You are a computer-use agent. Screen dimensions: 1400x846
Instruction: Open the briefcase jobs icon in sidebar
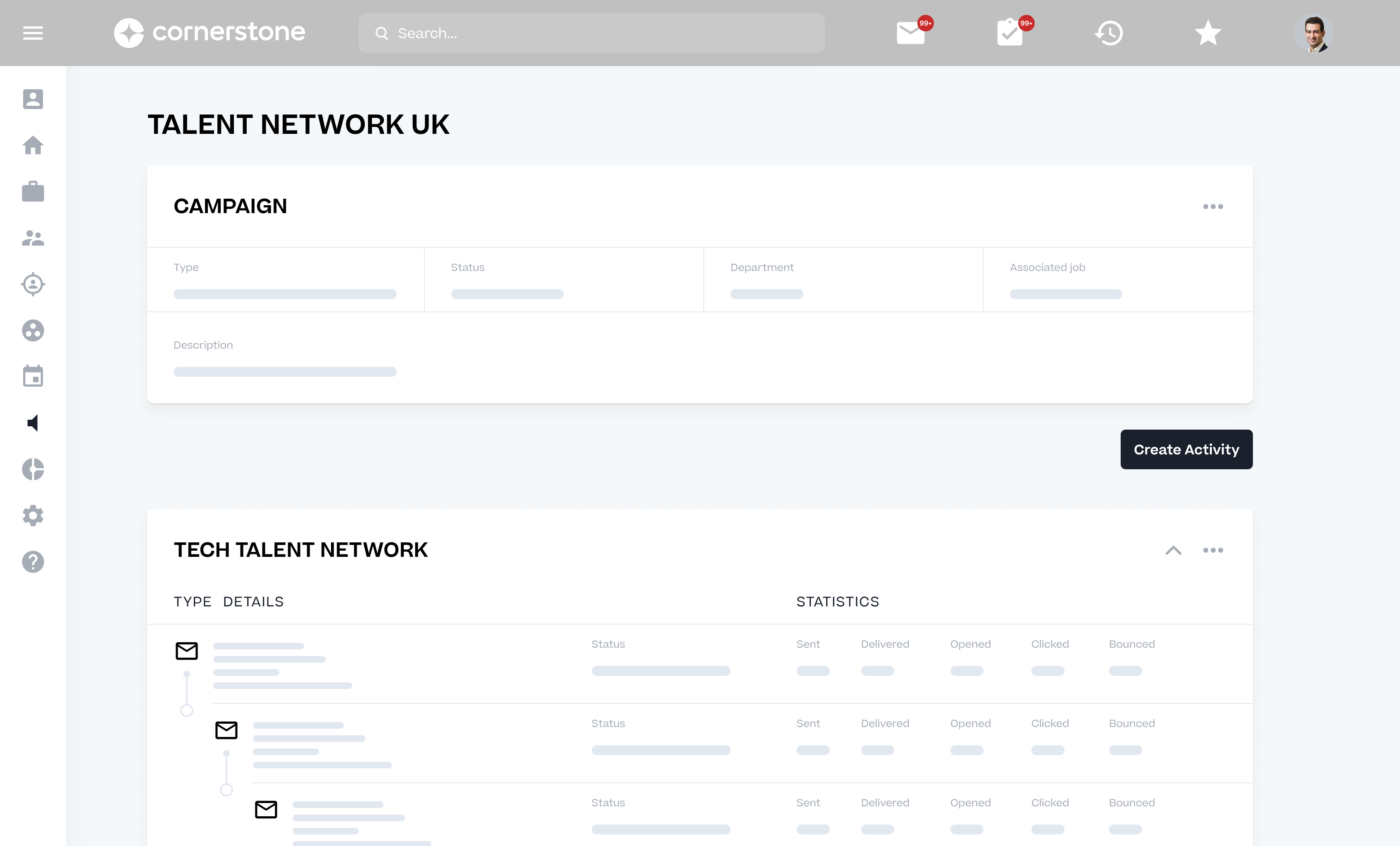(x=33, y=192)
